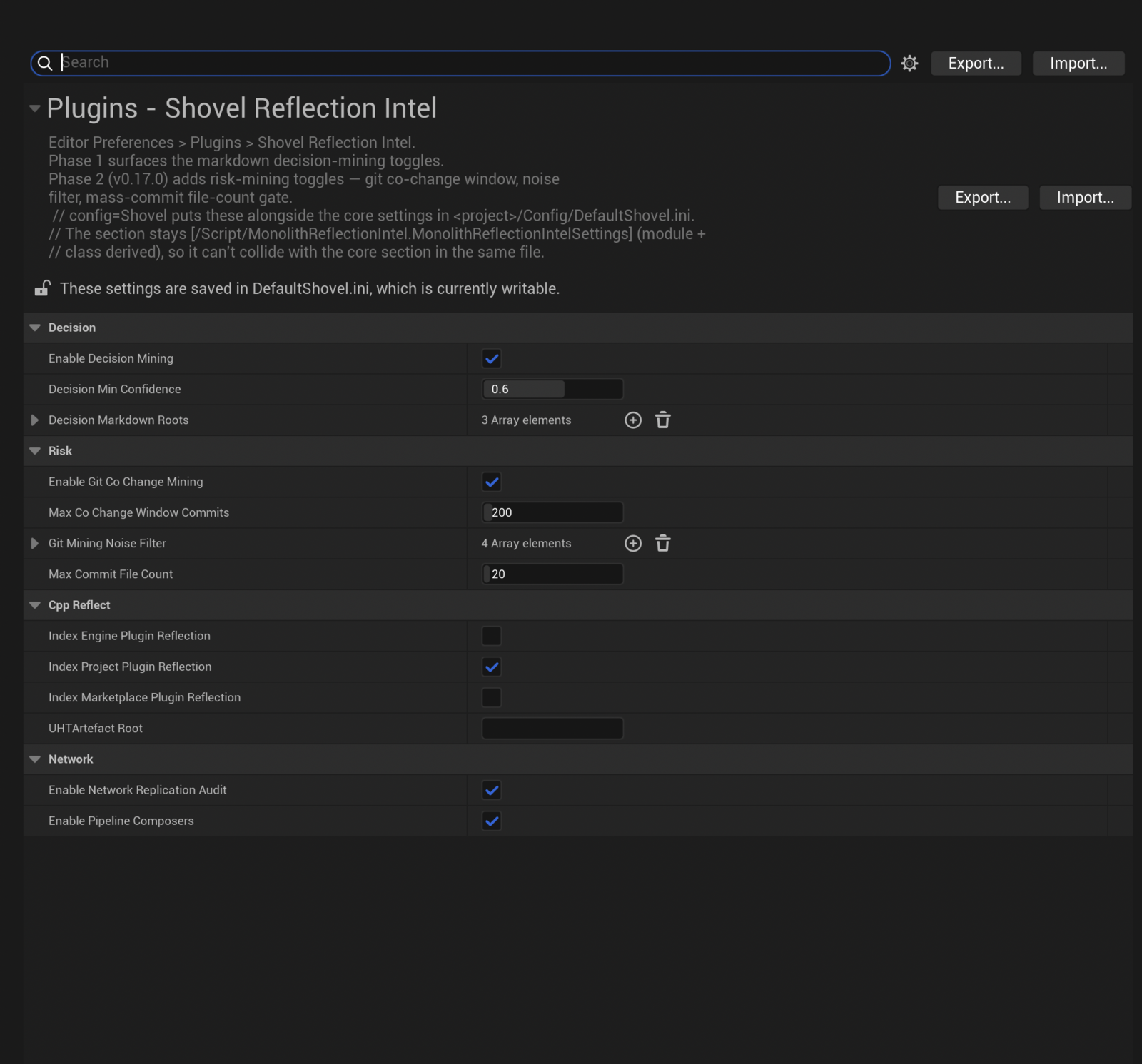
Task: Clear Git Mining Noise Filter array with trash icon
Action: (663, 544)
